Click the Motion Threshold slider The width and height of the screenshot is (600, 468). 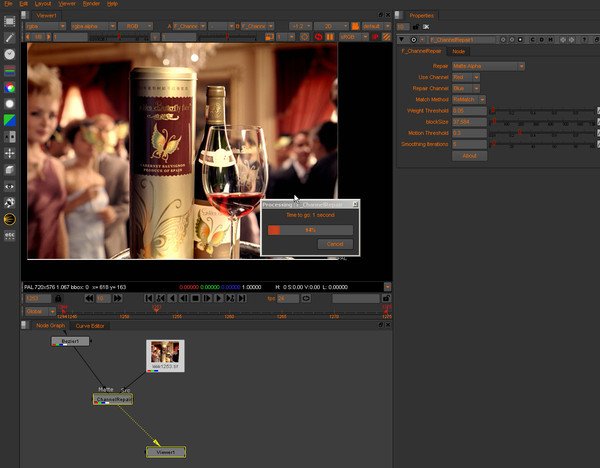(x=541, y=133)
